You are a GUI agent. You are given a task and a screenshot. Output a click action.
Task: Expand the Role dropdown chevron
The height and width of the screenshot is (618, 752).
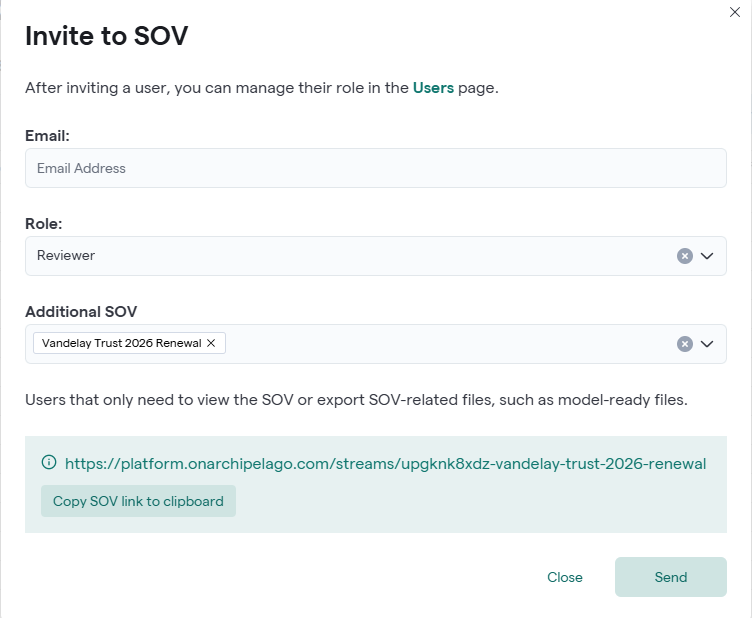tap(707, 256)
